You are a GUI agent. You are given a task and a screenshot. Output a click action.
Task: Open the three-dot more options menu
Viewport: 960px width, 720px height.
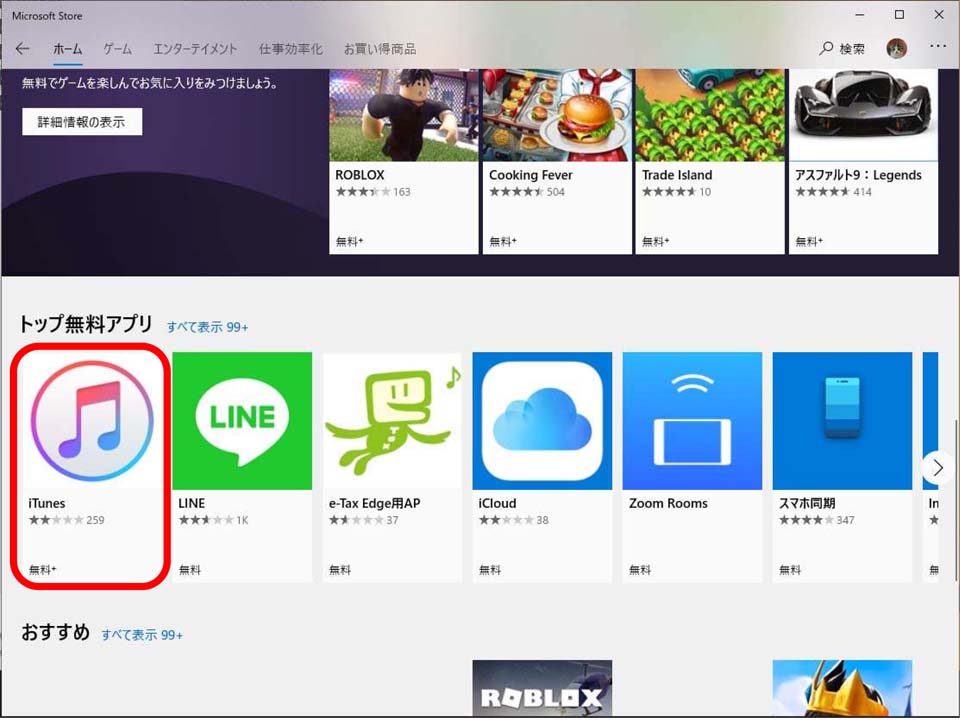click(x=937, y=47)
